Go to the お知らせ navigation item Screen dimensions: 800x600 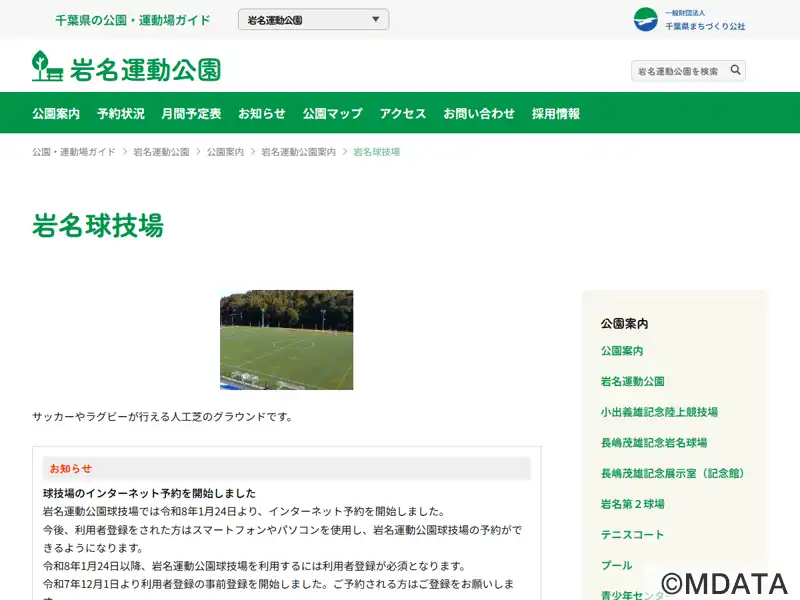click(261, 114)
